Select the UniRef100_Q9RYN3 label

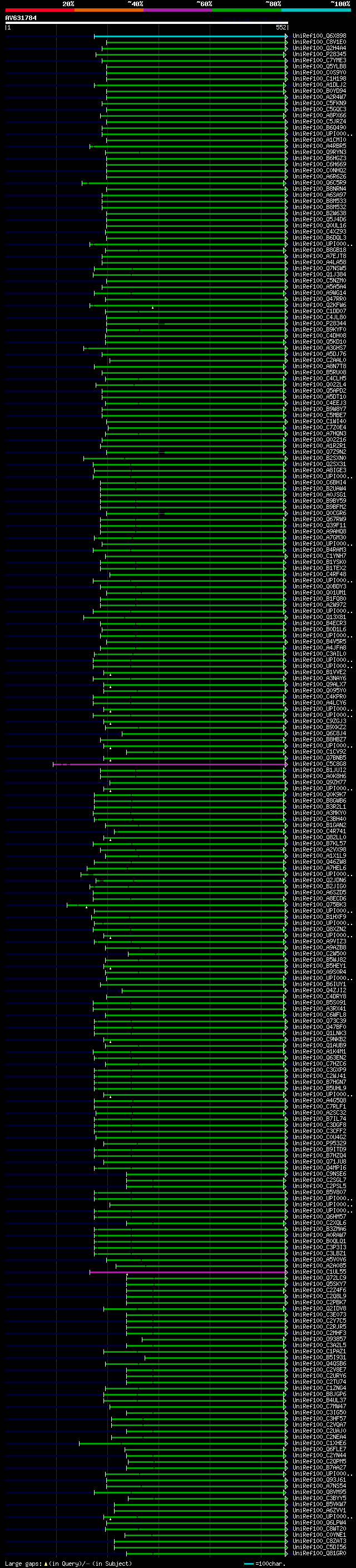point(319,152)
